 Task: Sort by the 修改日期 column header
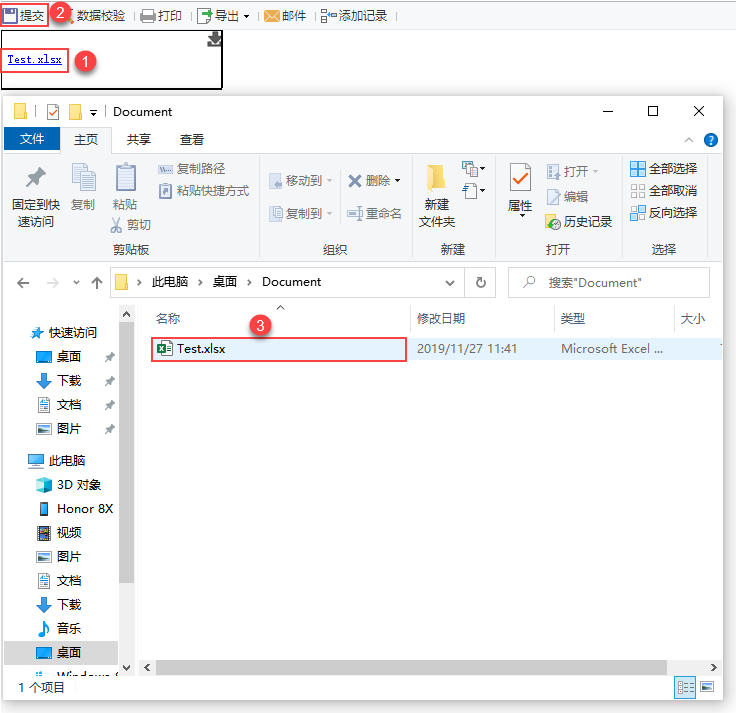(441, 319)
